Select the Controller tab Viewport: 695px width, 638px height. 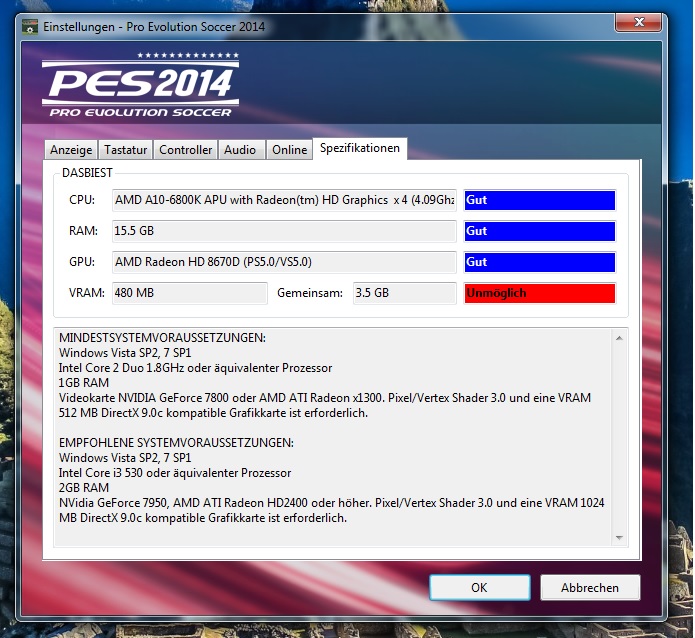pos(185,150)
